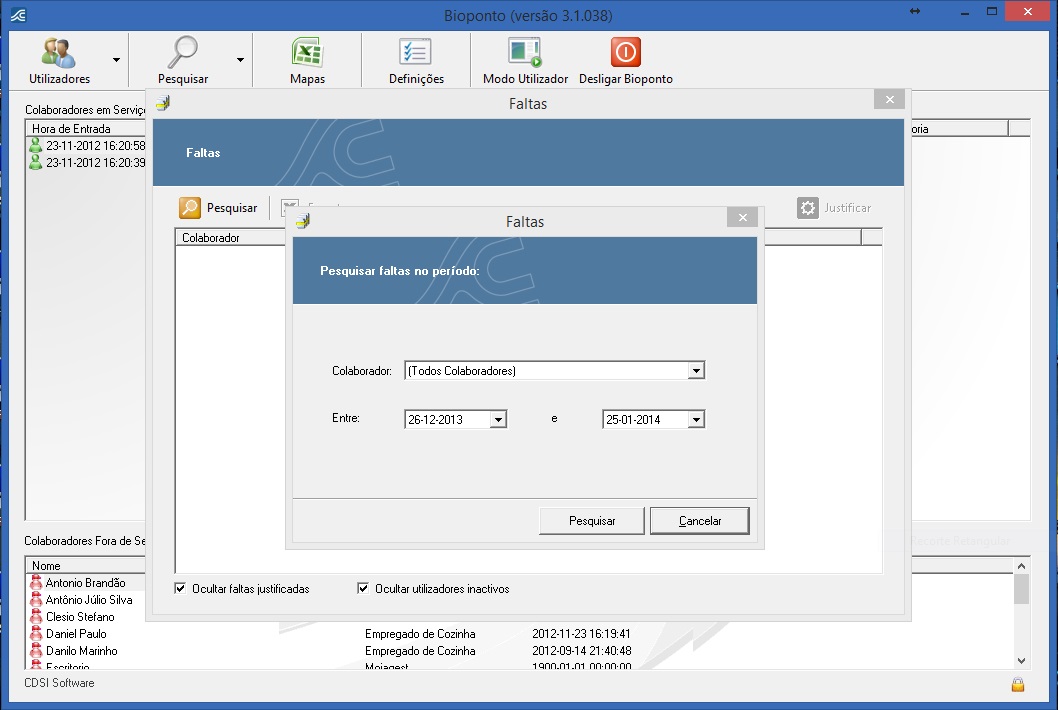This screenshot has height=710, width=1058.
Task: Open the Utilizadores toolbar icon
Action: pos(59,53)
